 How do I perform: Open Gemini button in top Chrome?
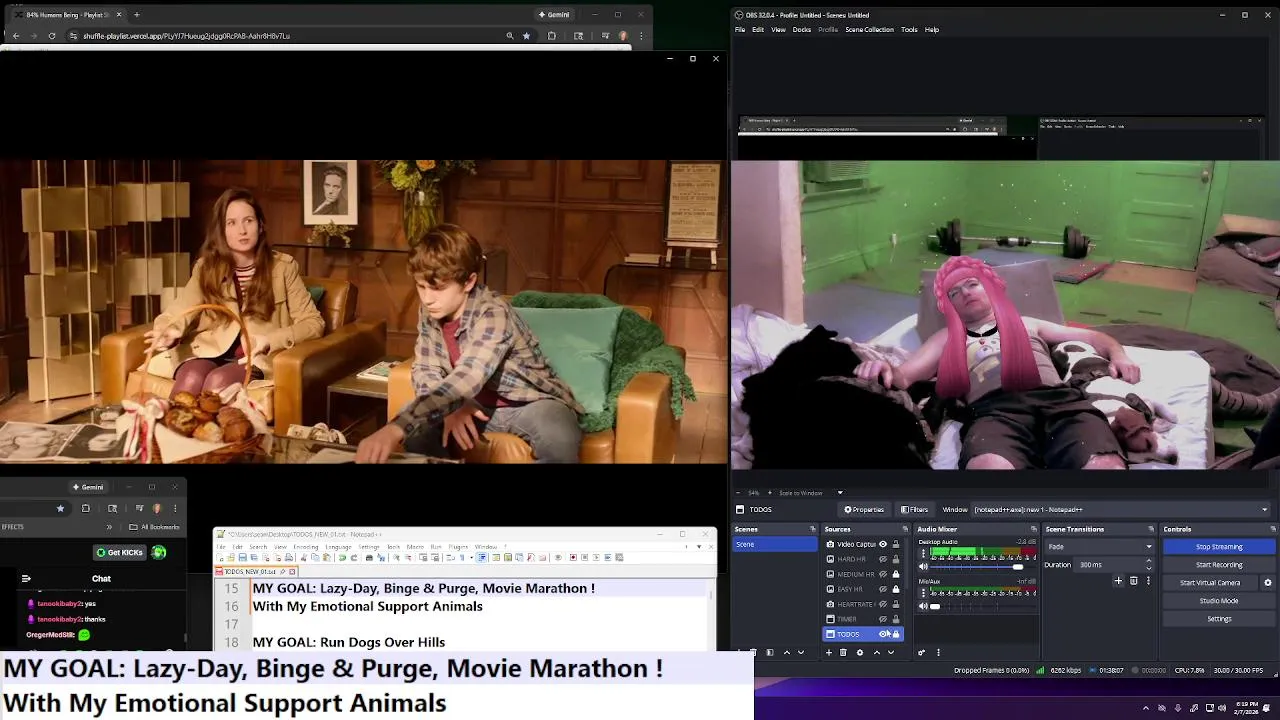coord(554,15)
